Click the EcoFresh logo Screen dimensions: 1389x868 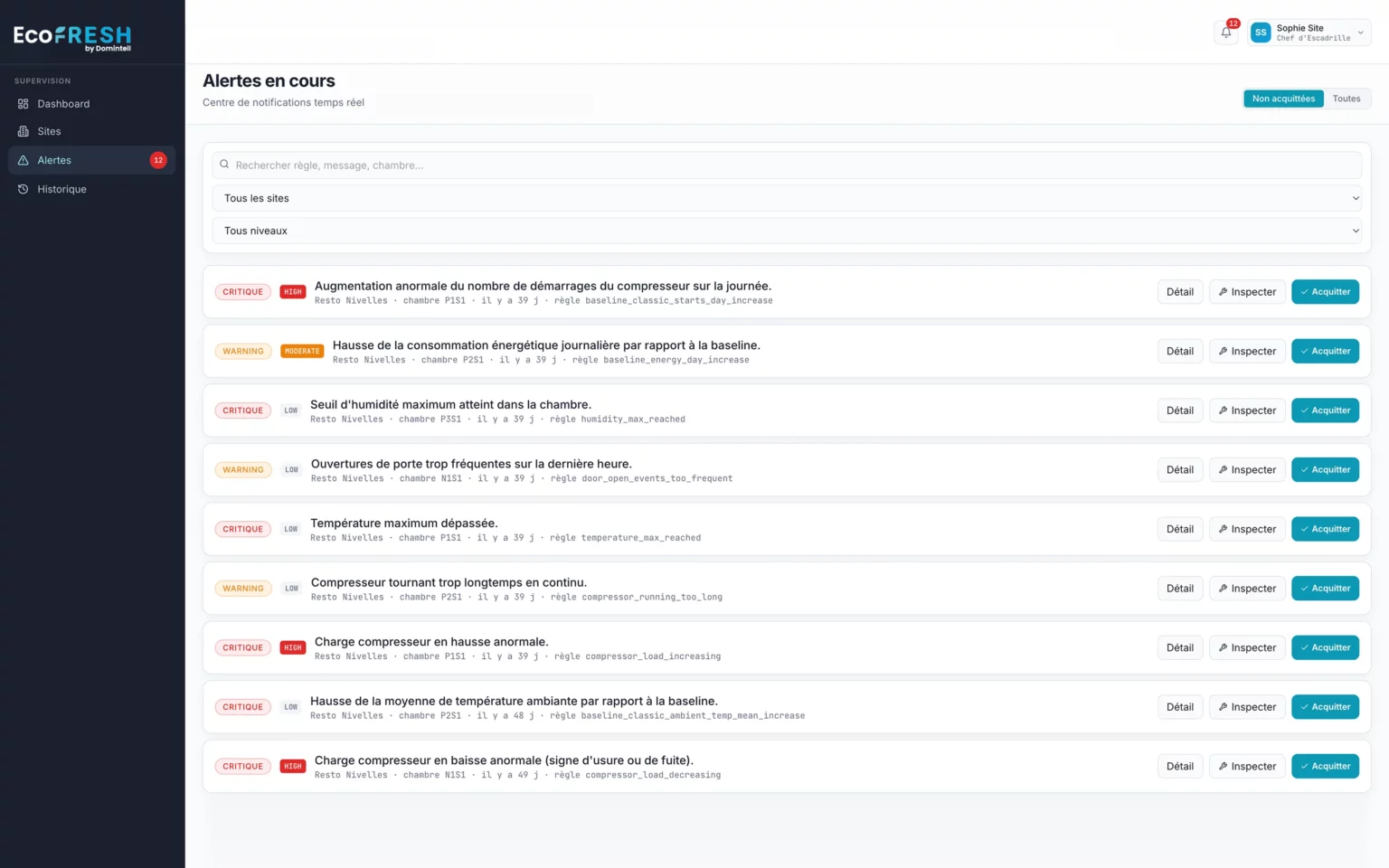(72, 36)
